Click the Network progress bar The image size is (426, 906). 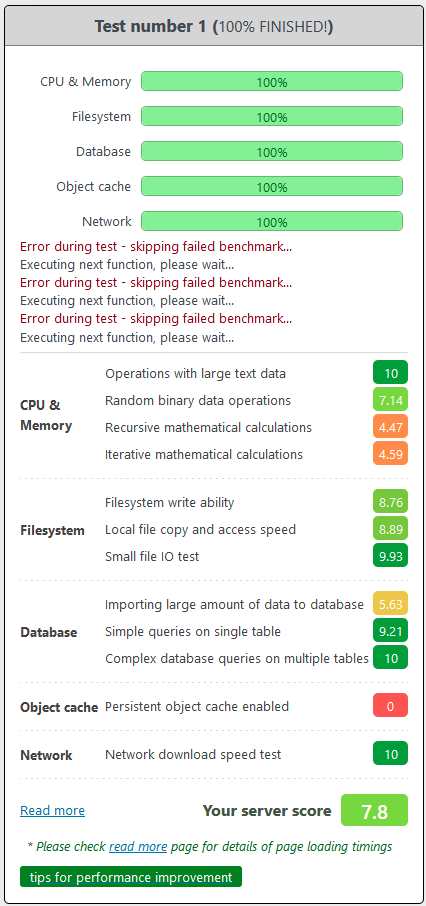[272, 221]
